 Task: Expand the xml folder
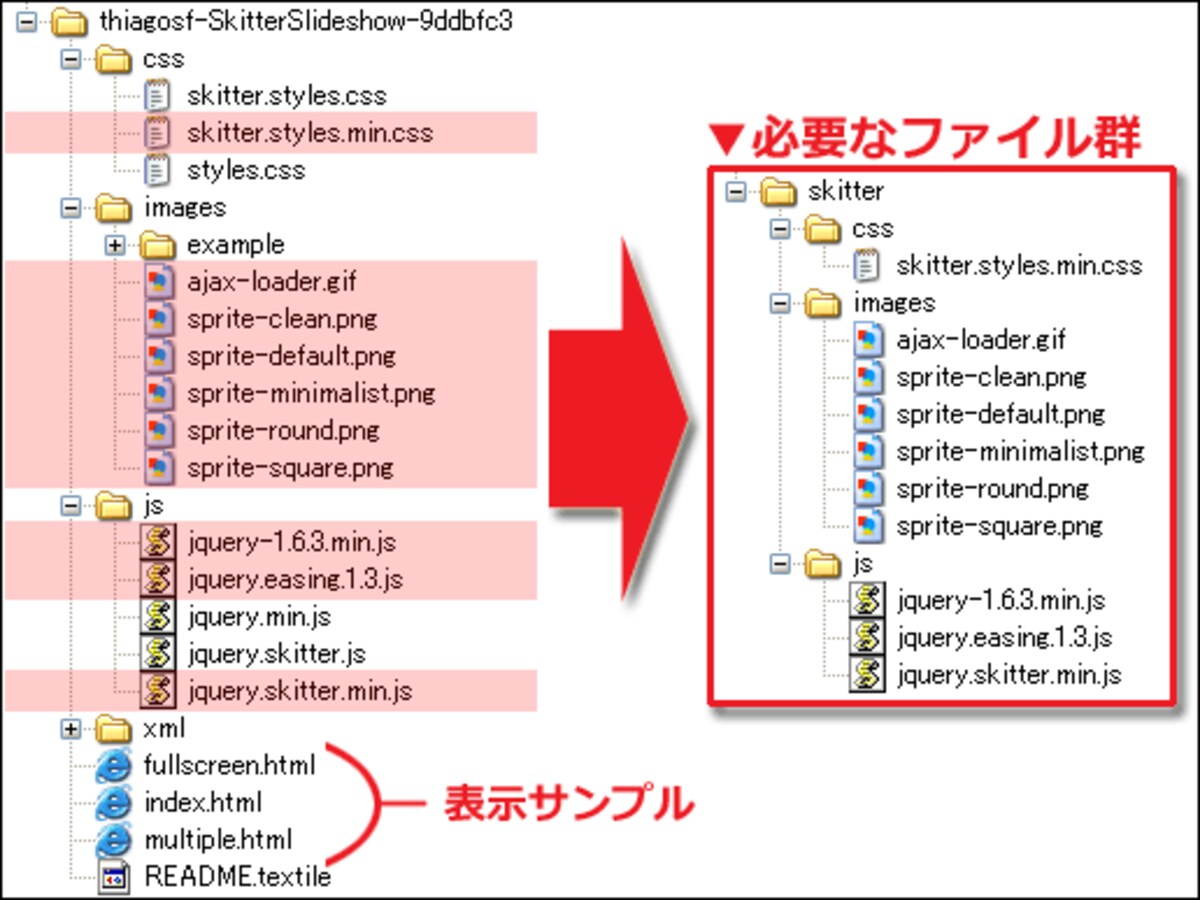pyautogui.click(x=70, y=728)
